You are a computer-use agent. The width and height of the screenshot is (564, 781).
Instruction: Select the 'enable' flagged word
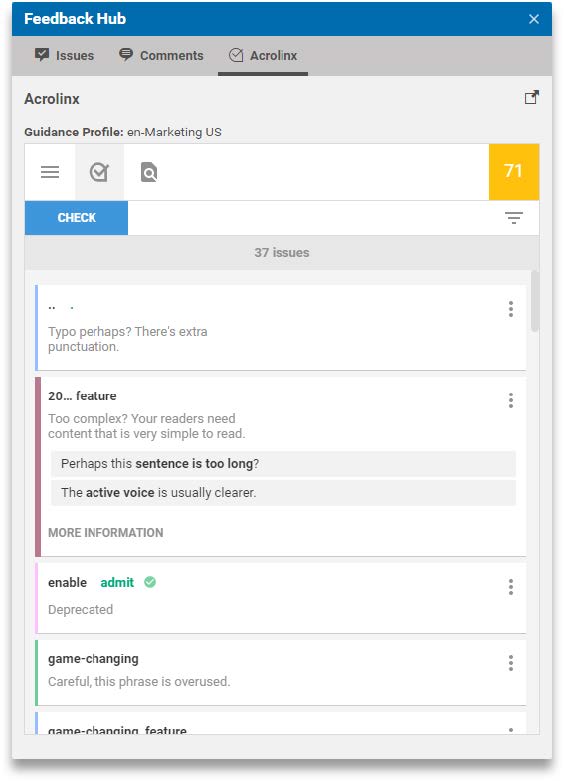(x=67, y=582)
